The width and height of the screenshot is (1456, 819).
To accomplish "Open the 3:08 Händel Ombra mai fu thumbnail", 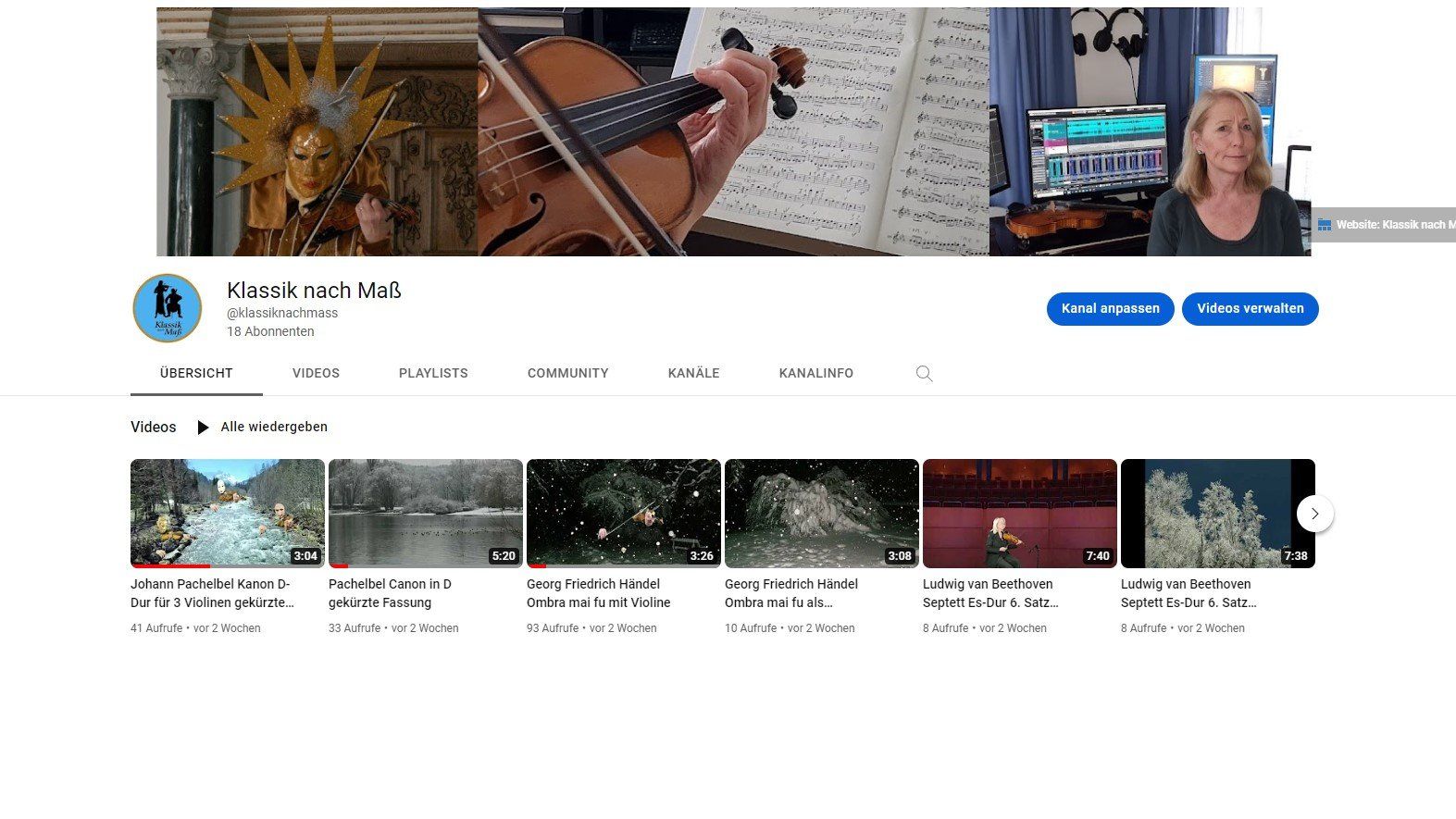I will pyautogui.click(x=822, y=514).
